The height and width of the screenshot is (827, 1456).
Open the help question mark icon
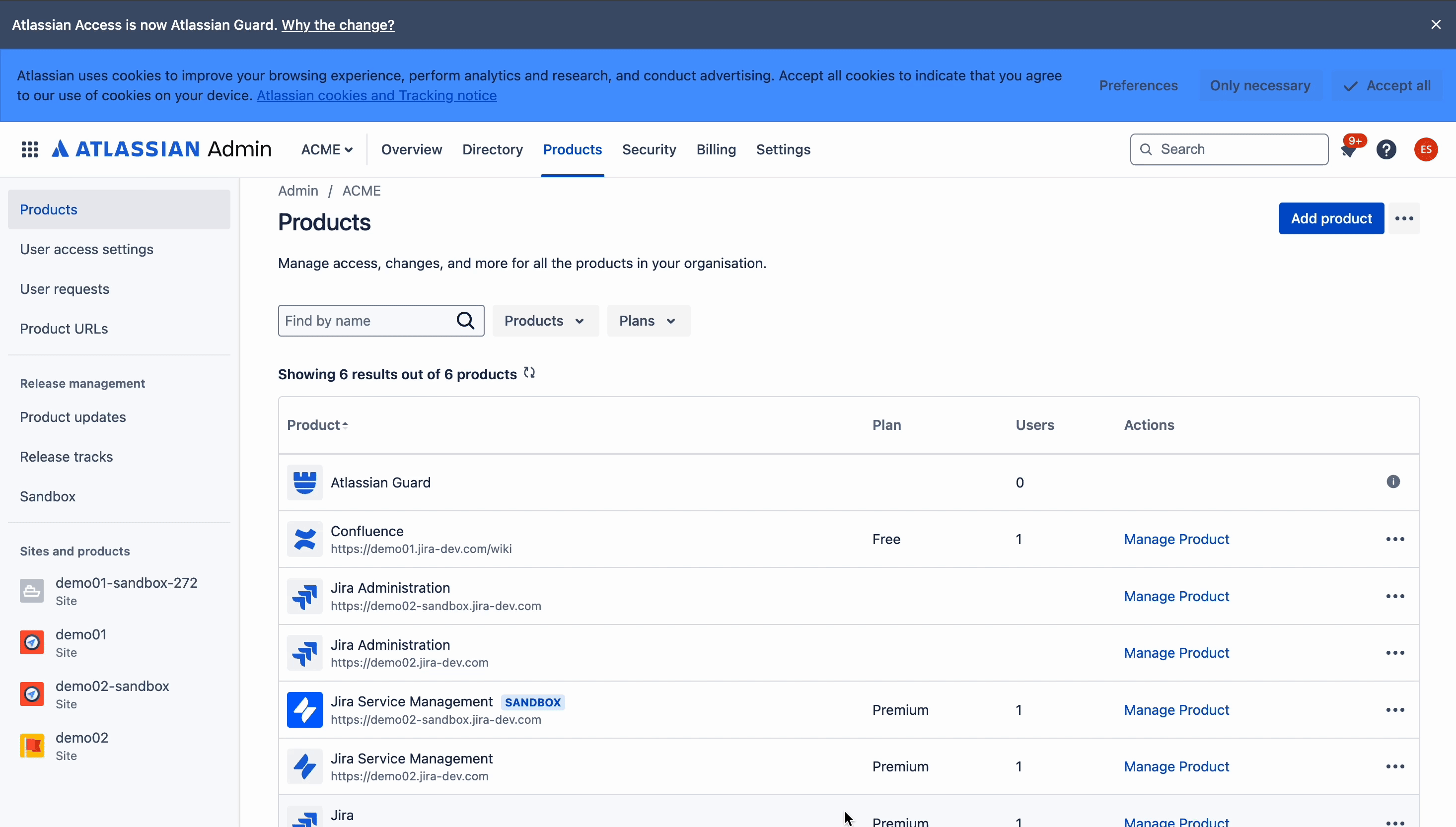[1386, 149]
